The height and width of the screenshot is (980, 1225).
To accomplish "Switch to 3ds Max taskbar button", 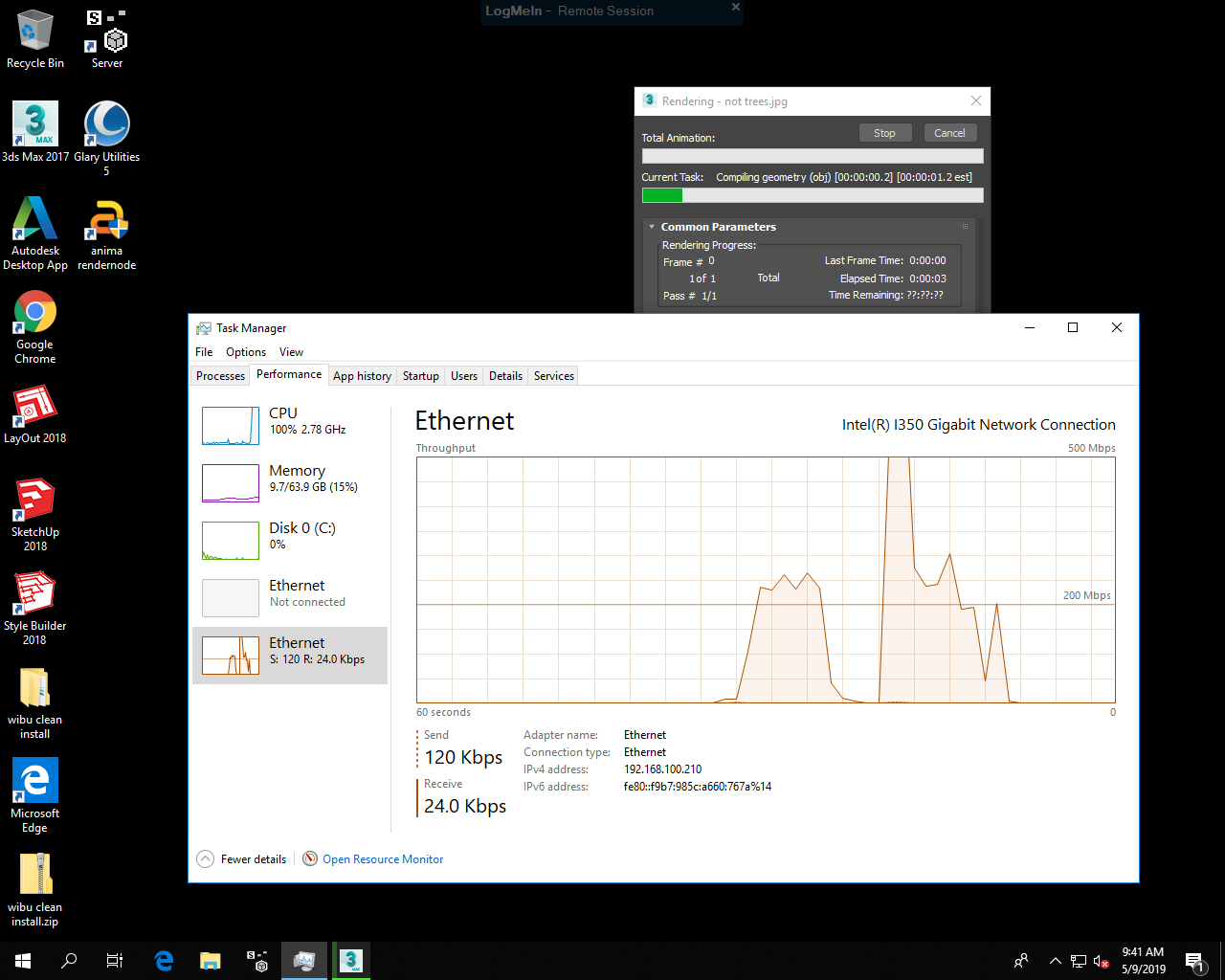I will click(x=351, y=961).
